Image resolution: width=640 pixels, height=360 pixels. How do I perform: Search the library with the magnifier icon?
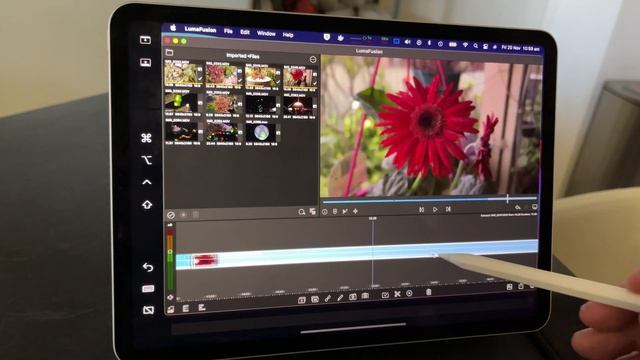(302, 212)
